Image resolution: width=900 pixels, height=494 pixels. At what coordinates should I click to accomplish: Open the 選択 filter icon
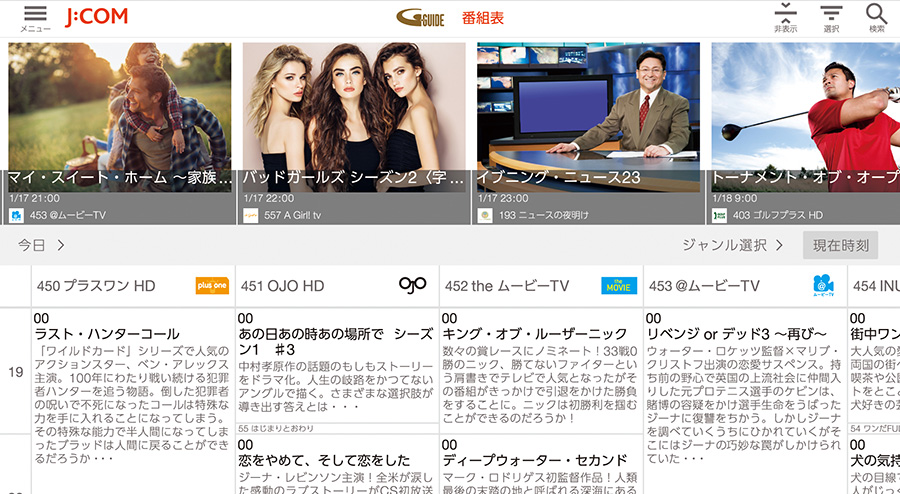point(831,18)
